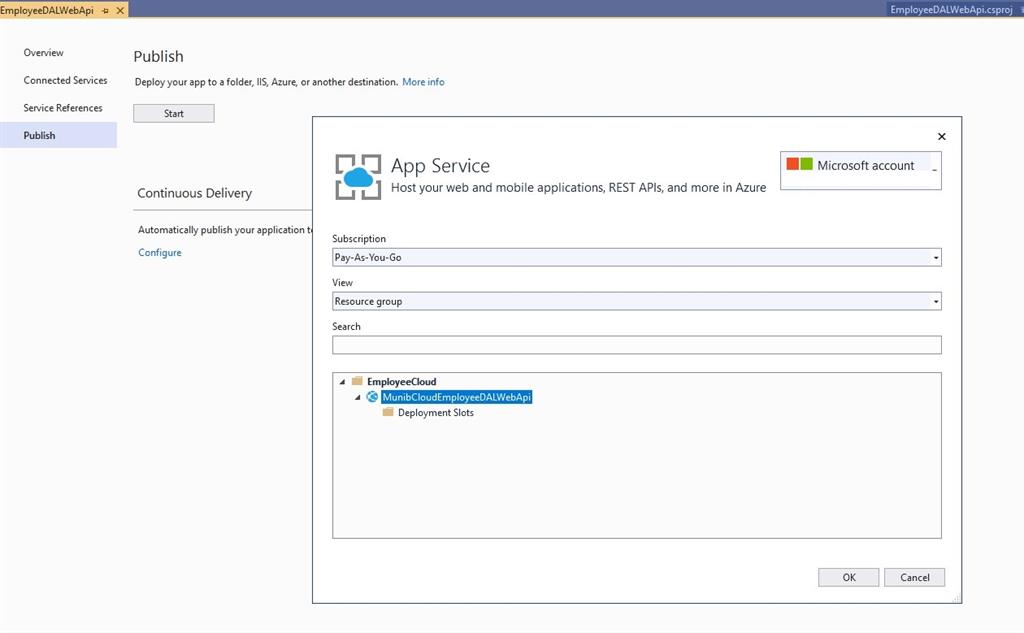Image resolution: width=1024 pixels, height=633 pixels.
Task: Click the folder icon next to EmployeeCloud
Action: (355, 381)
